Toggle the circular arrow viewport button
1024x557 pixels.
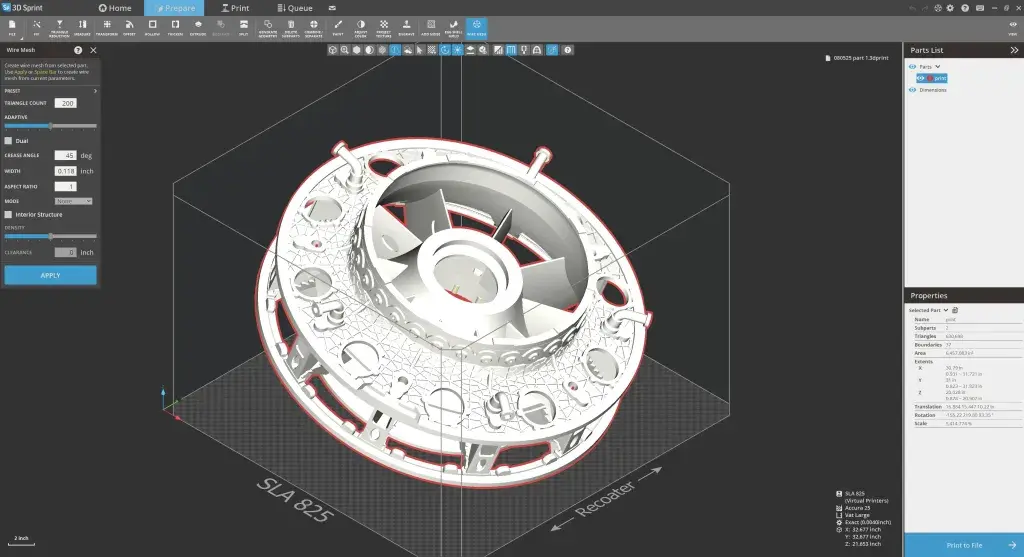(445, 50)
